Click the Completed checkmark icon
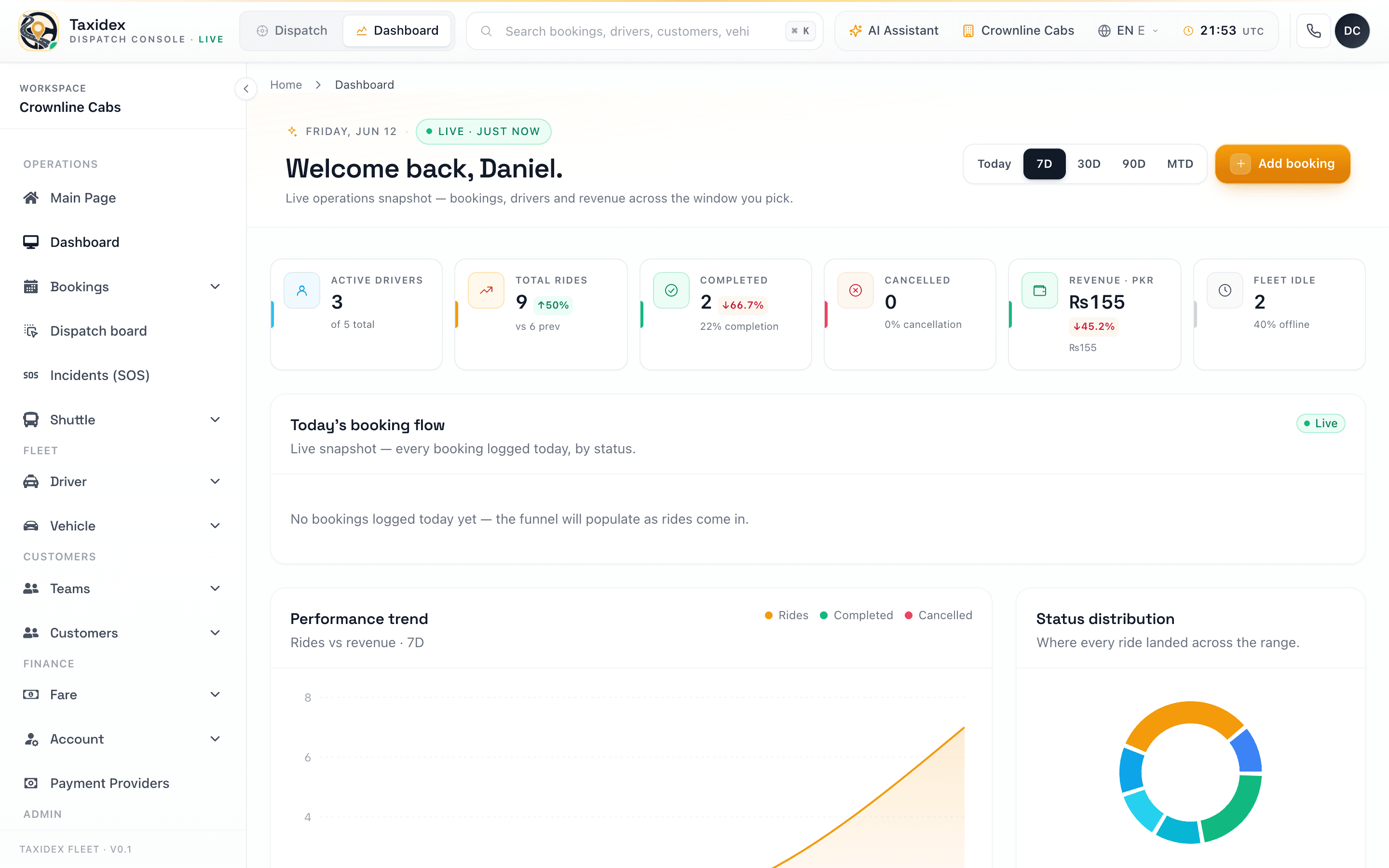This screenshot has width=1389, height=868. pos(671,290)
